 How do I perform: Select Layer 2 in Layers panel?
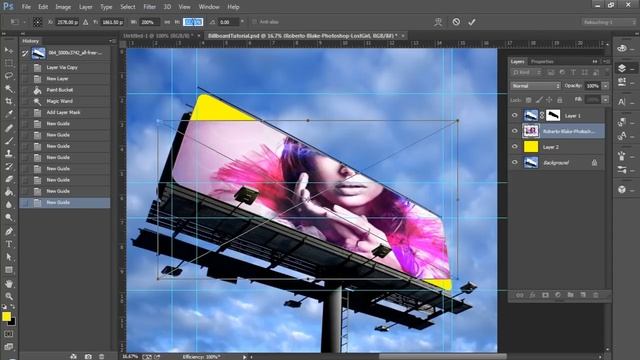pyautogui.click(x=557, y=147)
